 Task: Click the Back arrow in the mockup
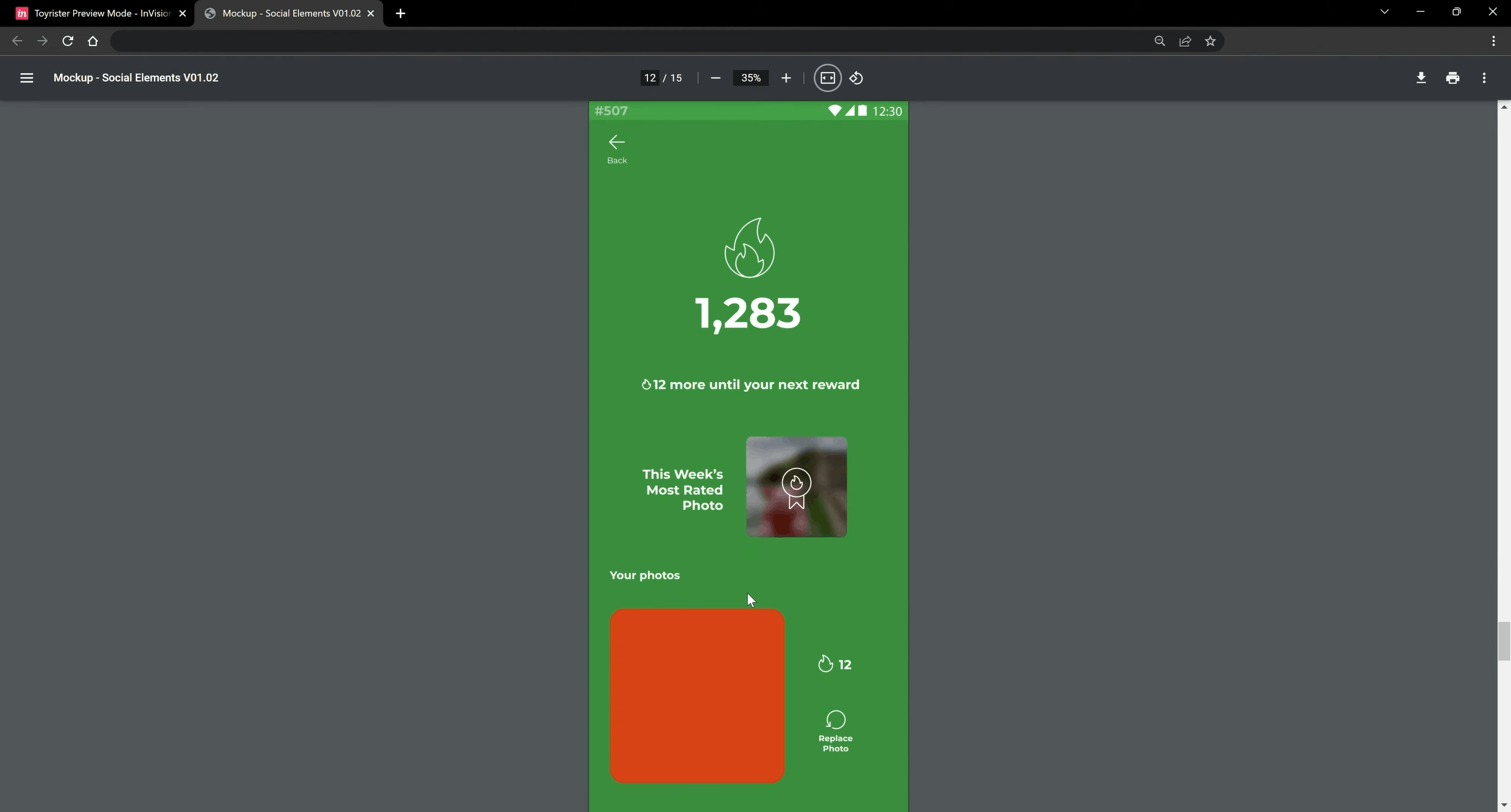point(617,142)
